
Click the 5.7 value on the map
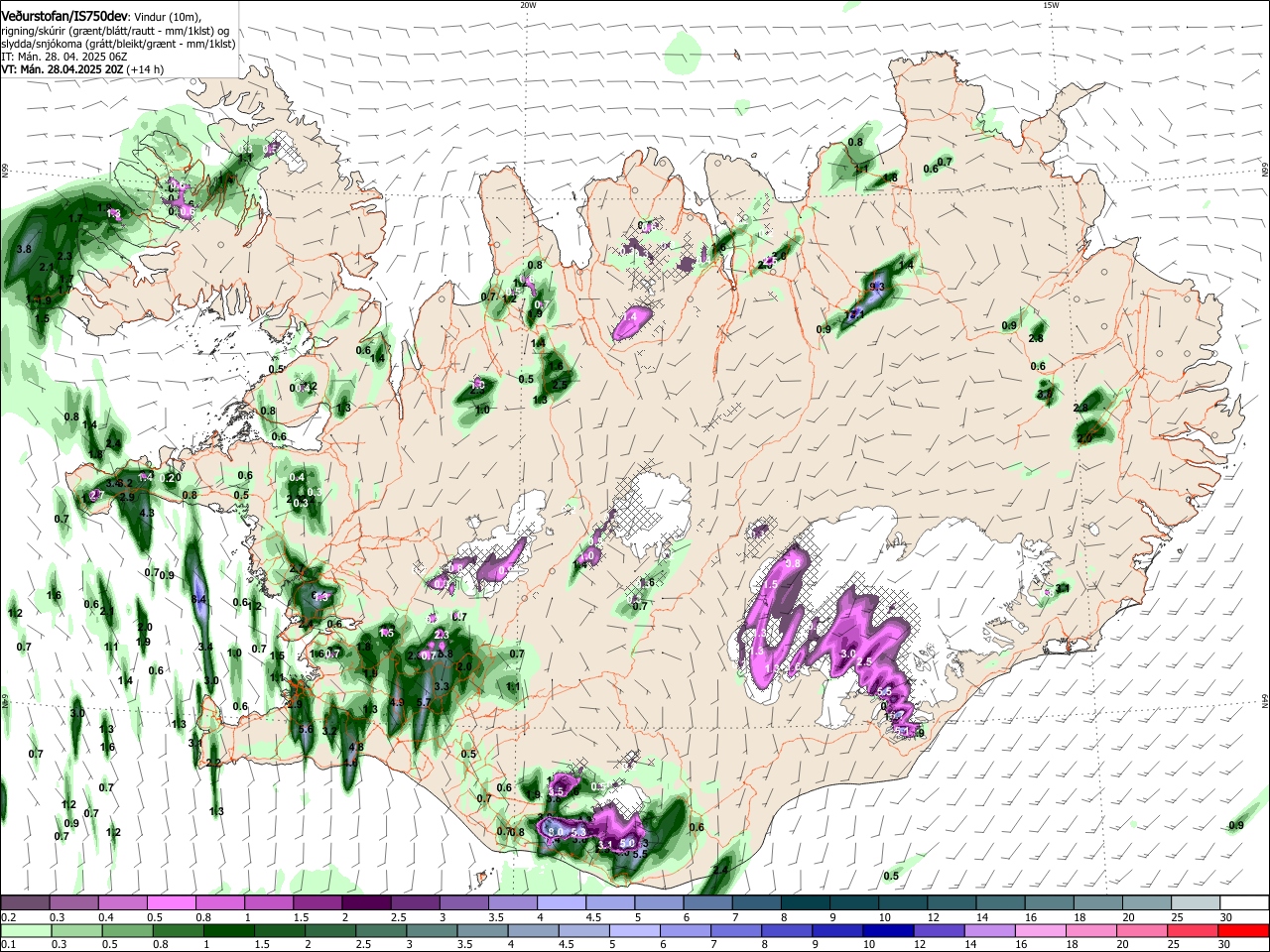coord(424,702)
